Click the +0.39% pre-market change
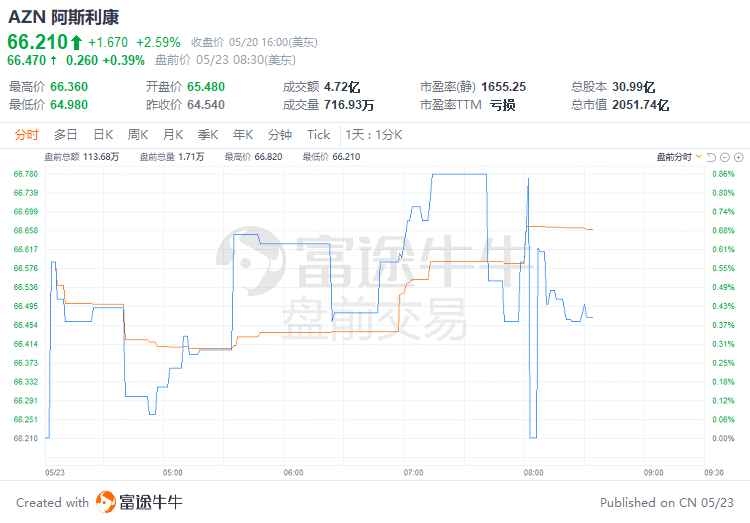This screenshot has height=523, width=750. [x=123, y=60]
